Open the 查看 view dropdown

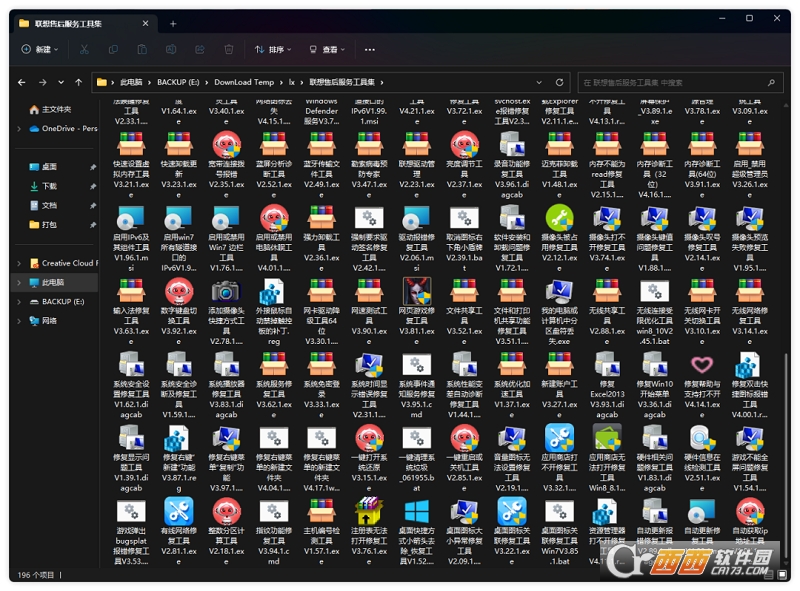click(x=327, y=50)
